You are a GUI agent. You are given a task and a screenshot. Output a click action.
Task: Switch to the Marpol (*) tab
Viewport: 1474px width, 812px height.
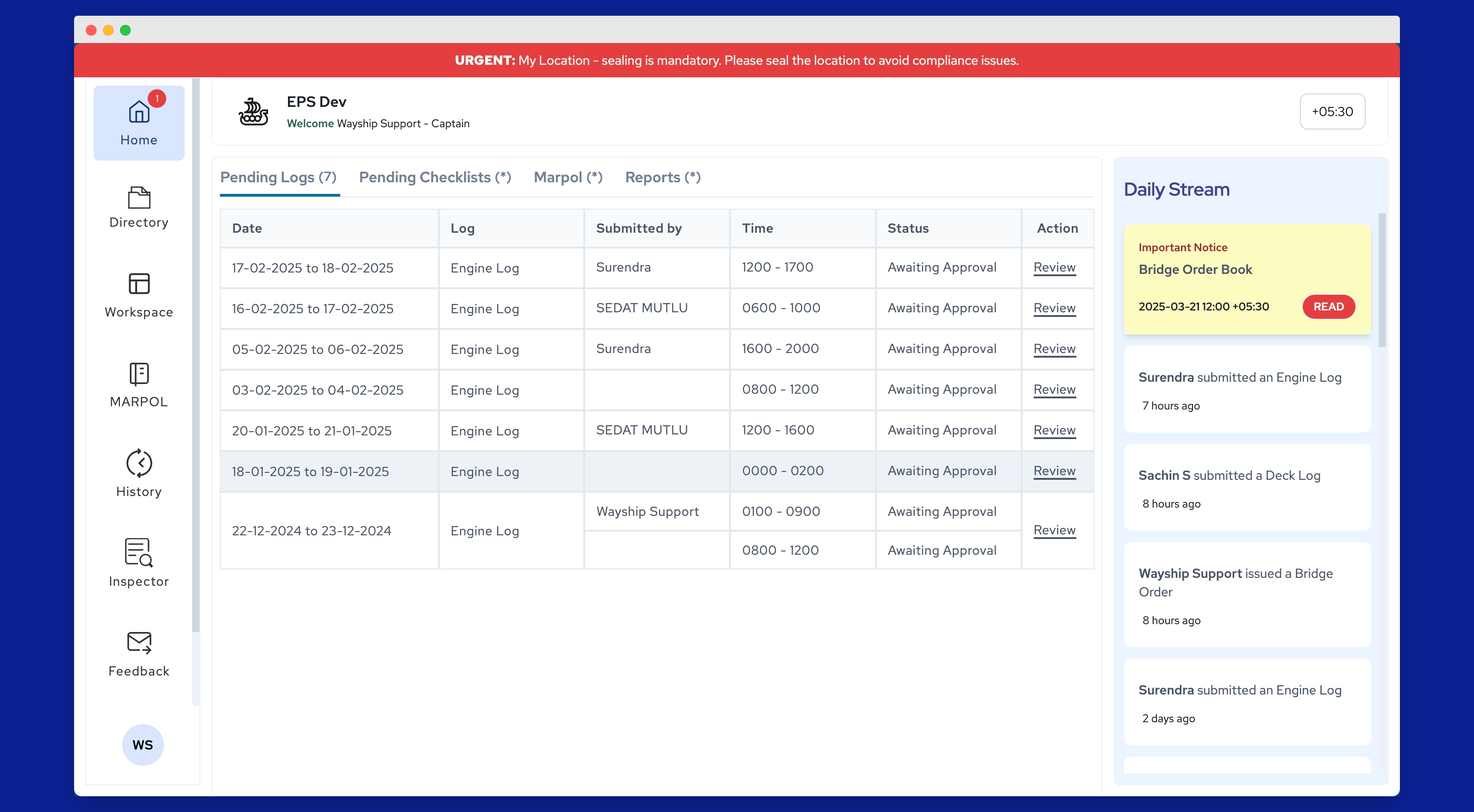pos(568,177)
